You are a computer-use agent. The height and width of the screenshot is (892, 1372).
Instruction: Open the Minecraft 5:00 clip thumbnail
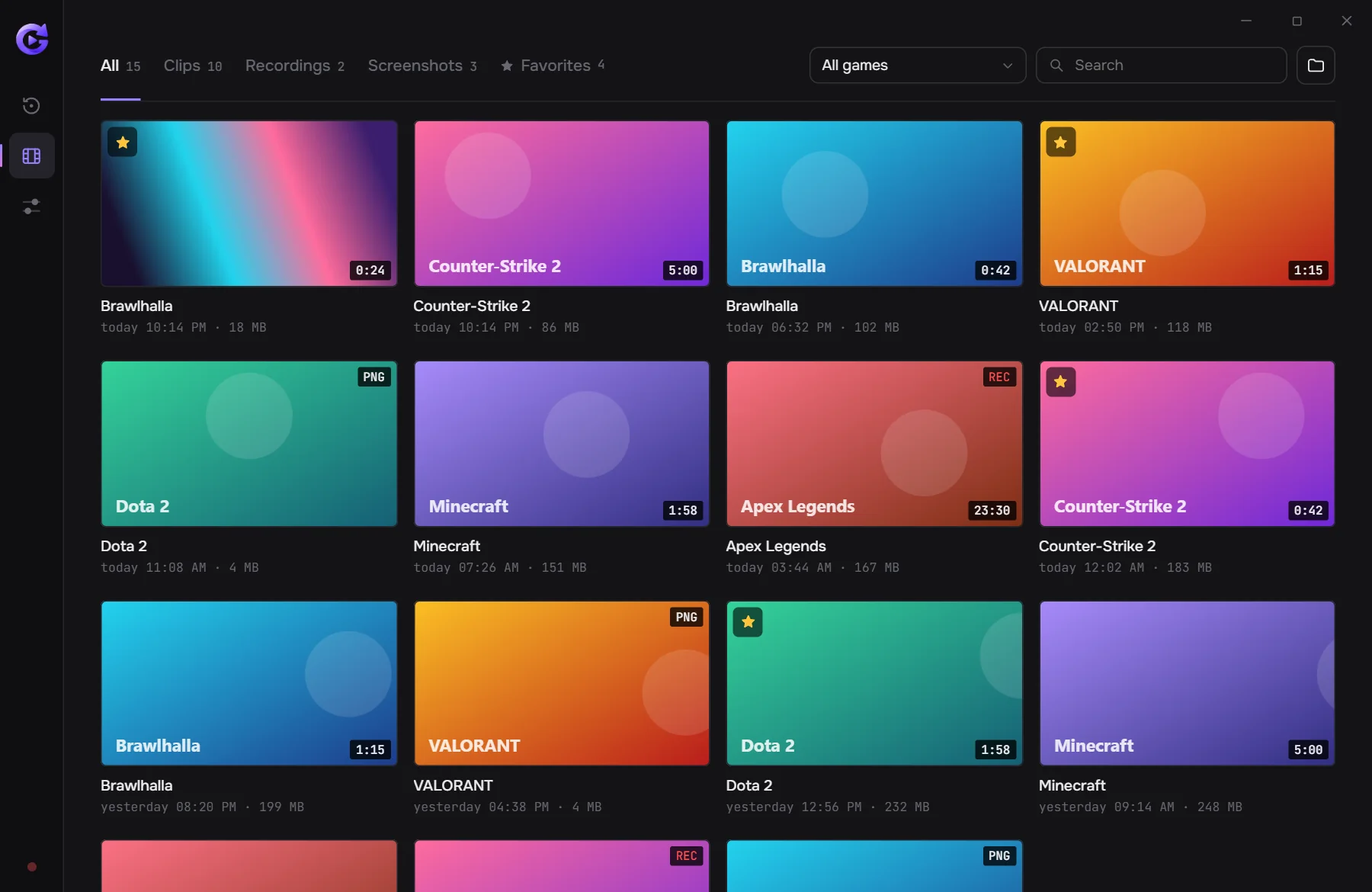coord(1187,683)
